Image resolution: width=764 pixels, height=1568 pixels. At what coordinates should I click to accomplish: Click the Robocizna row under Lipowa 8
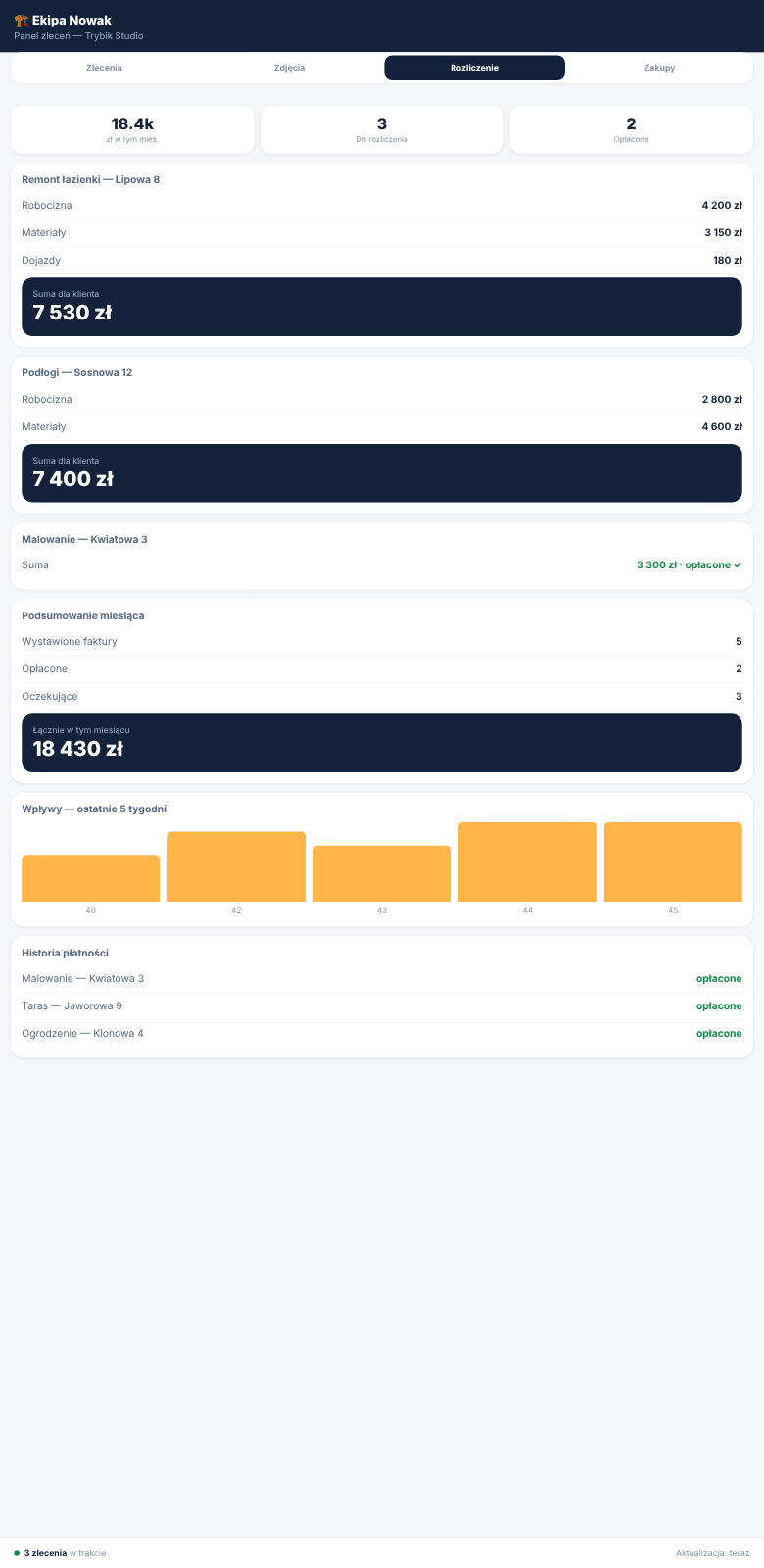(x=382, y=206)
